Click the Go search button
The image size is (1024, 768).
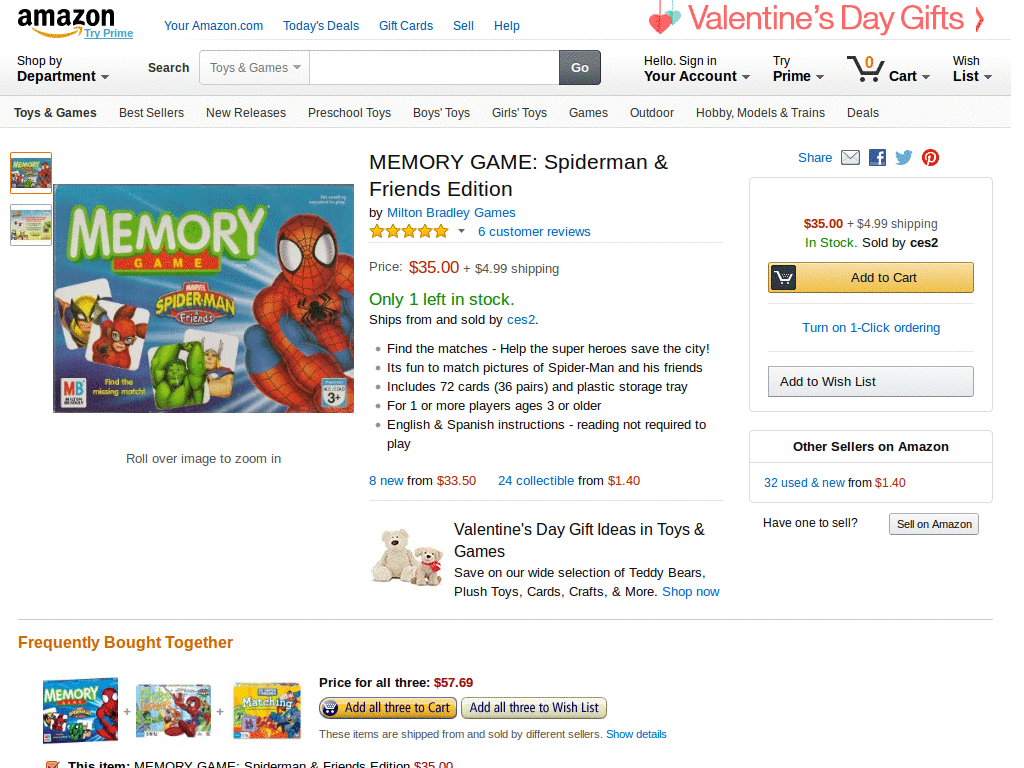pos(580,67)
